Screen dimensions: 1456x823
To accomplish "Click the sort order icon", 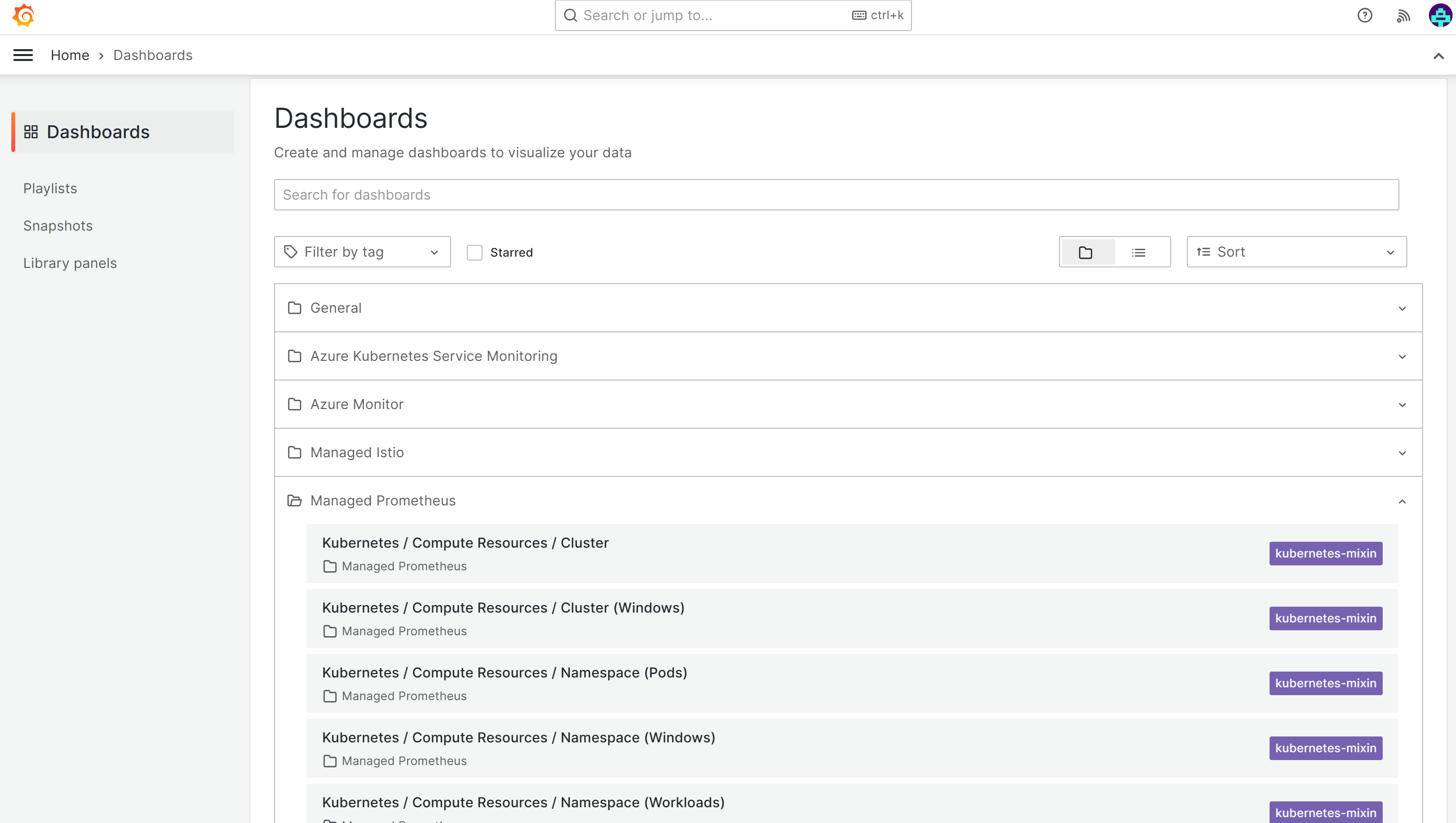I will tap(1203, 252).
